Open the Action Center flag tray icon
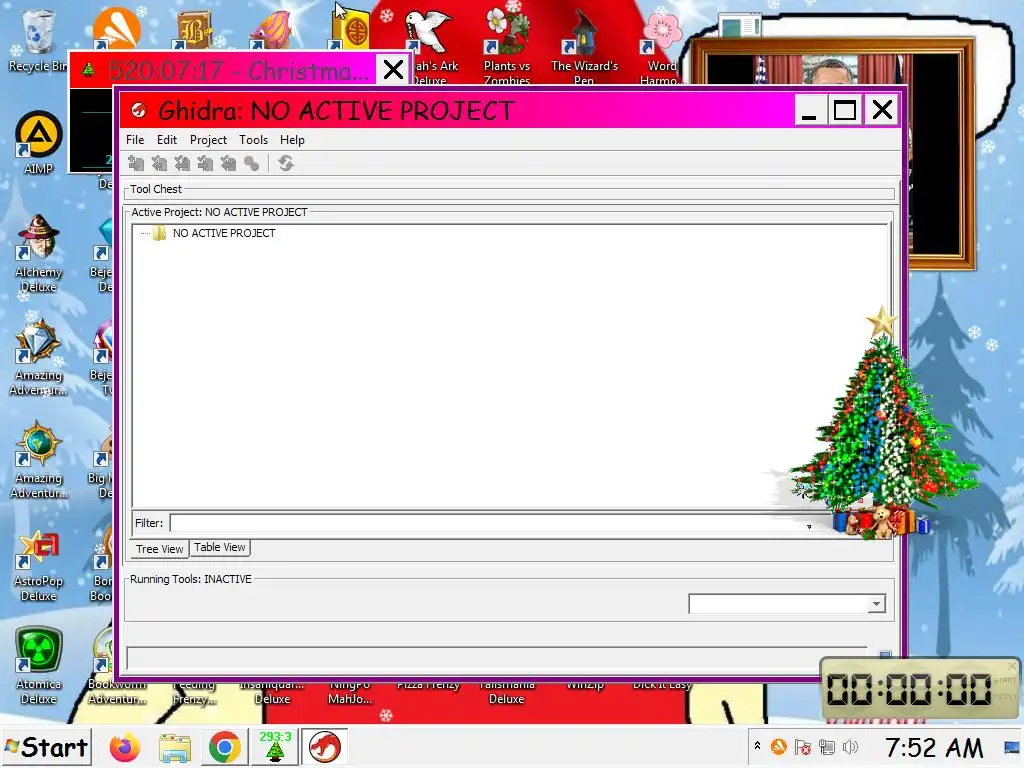 pos(803,746)
